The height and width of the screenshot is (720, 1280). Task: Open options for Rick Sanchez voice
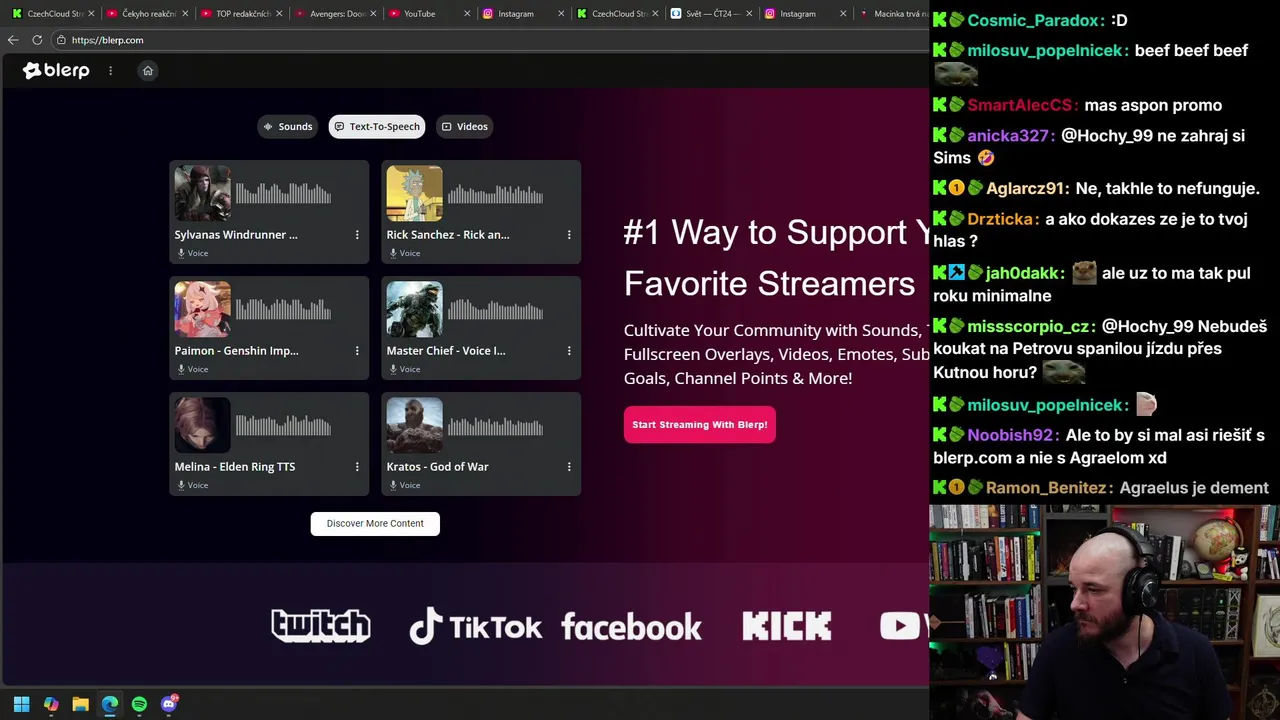tap(569, 235)
